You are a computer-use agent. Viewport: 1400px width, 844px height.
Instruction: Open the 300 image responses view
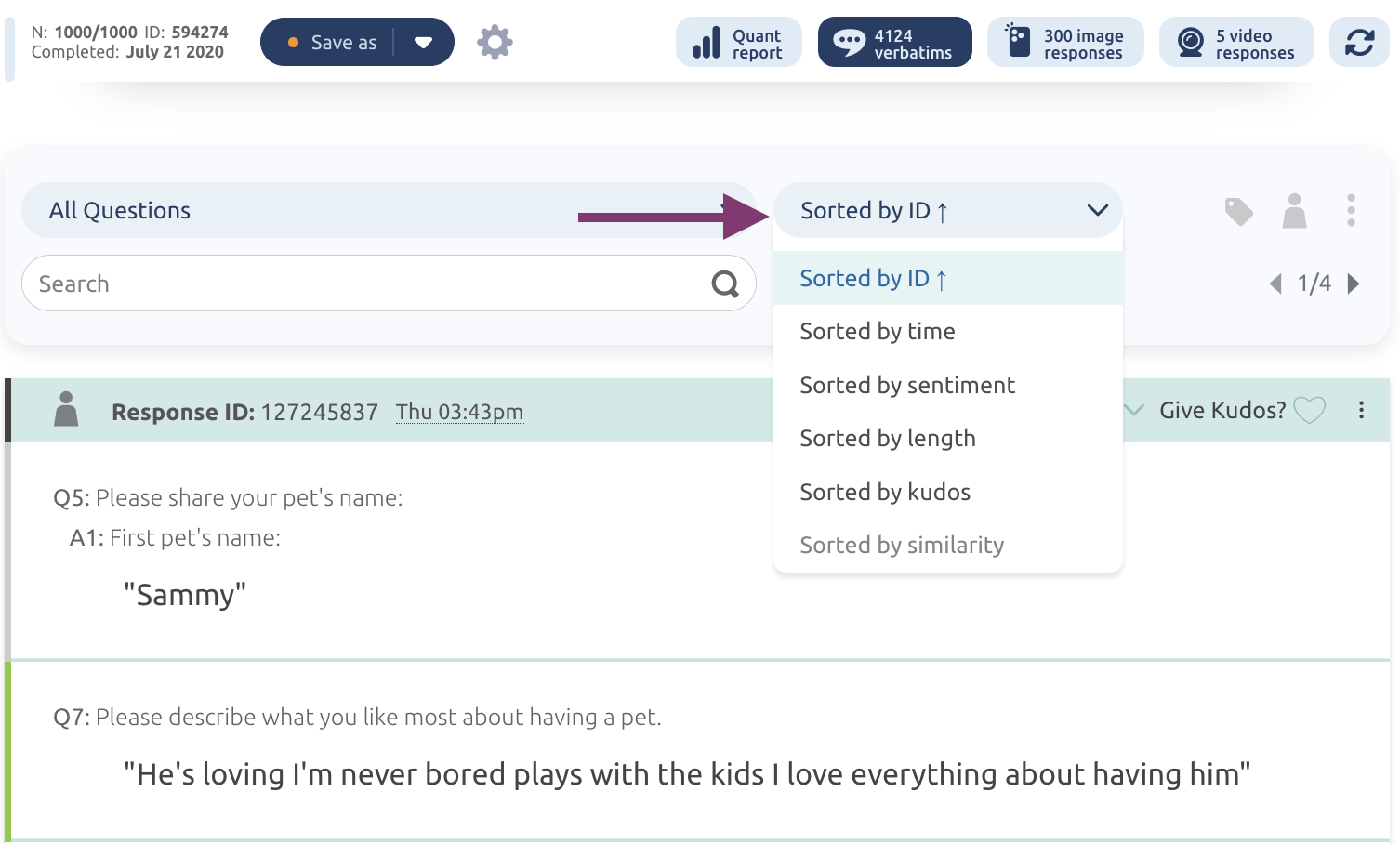[1065, 43]
